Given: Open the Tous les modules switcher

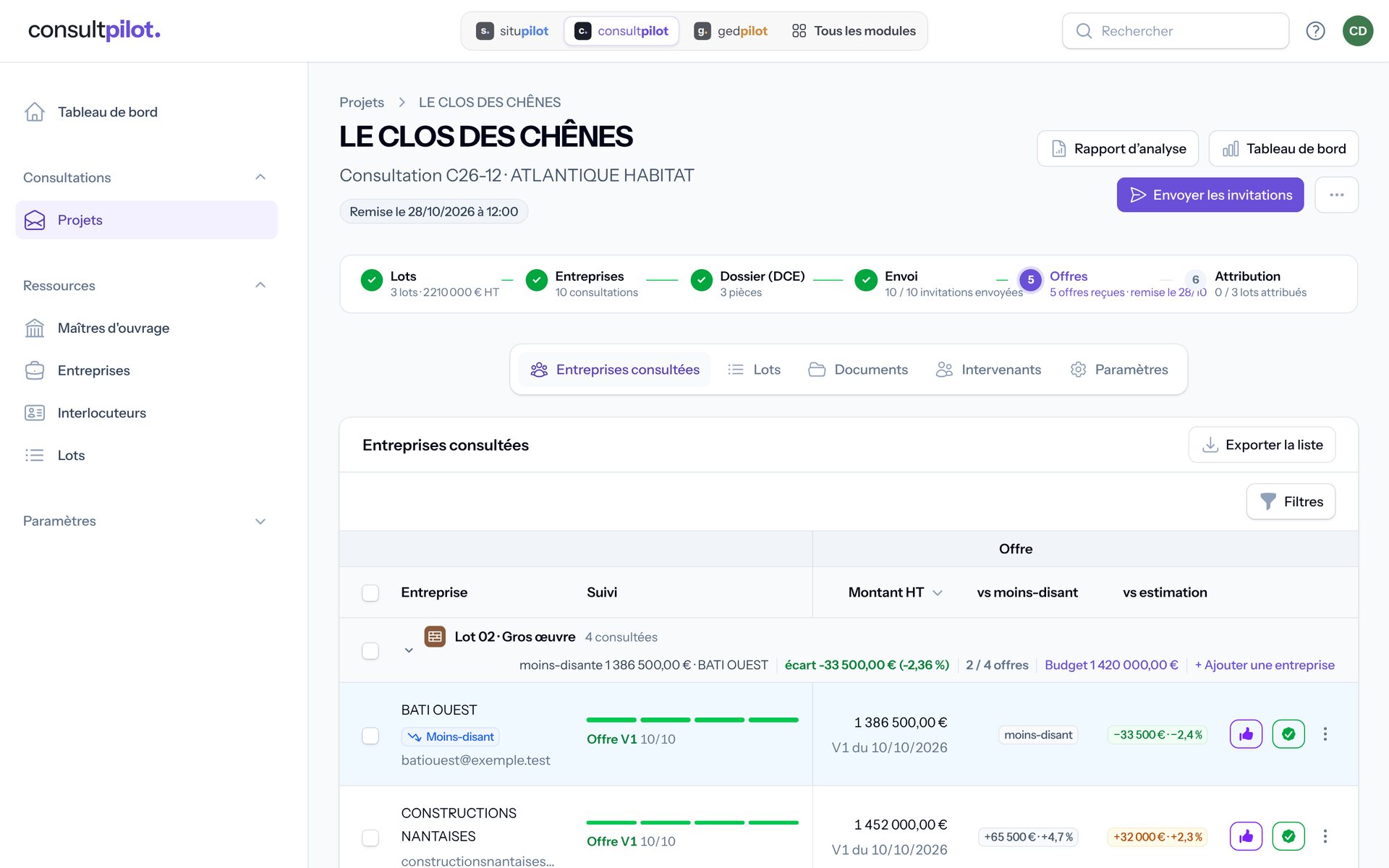Looking at the screenshot, I should 854,31.
